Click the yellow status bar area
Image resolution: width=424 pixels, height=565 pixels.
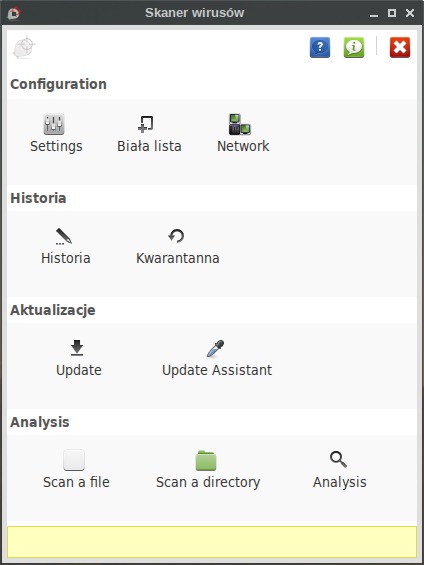[x=212, y=542]
